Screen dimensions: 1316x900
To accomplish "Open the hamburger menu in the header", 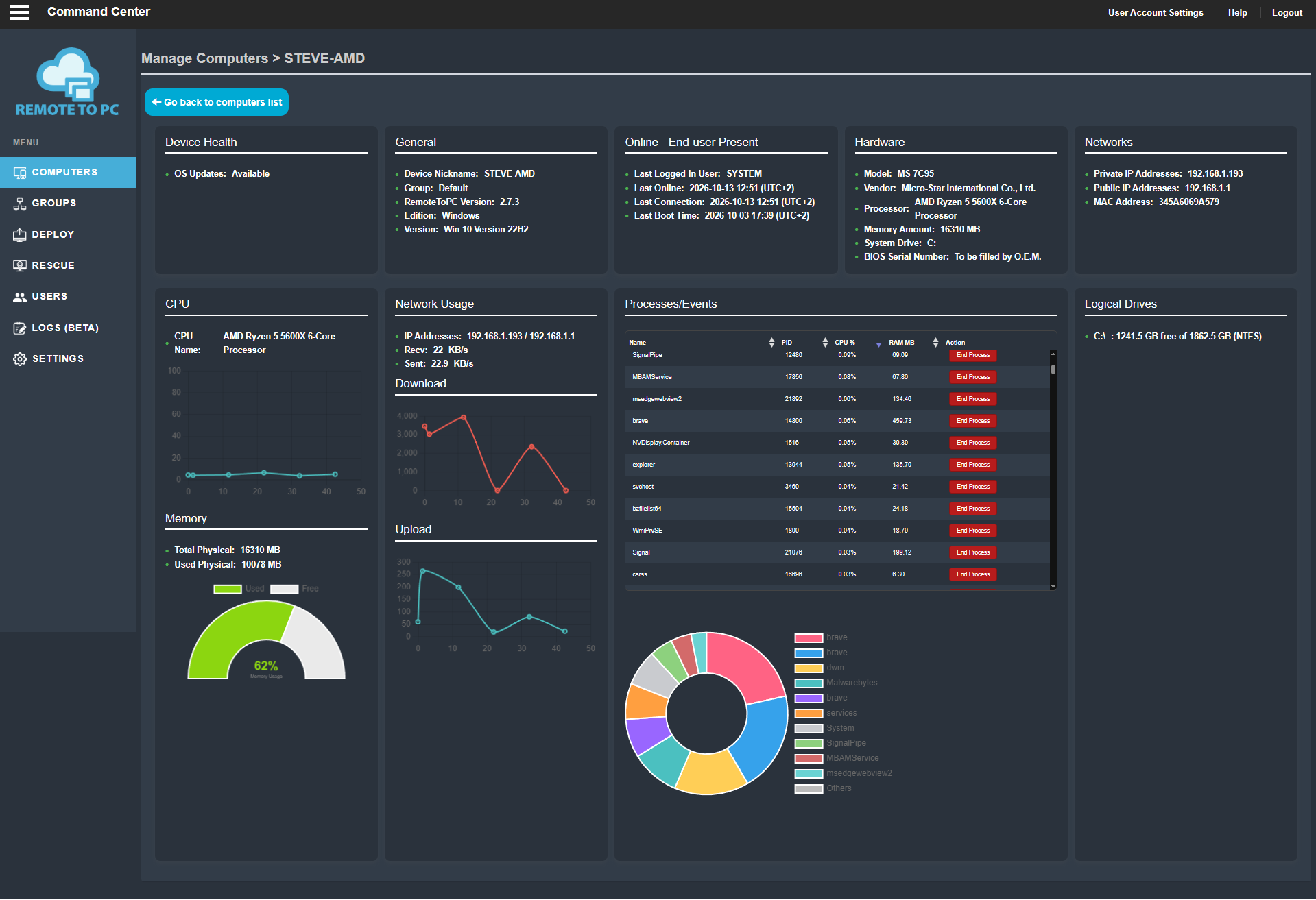I will [x=20, y=12].
